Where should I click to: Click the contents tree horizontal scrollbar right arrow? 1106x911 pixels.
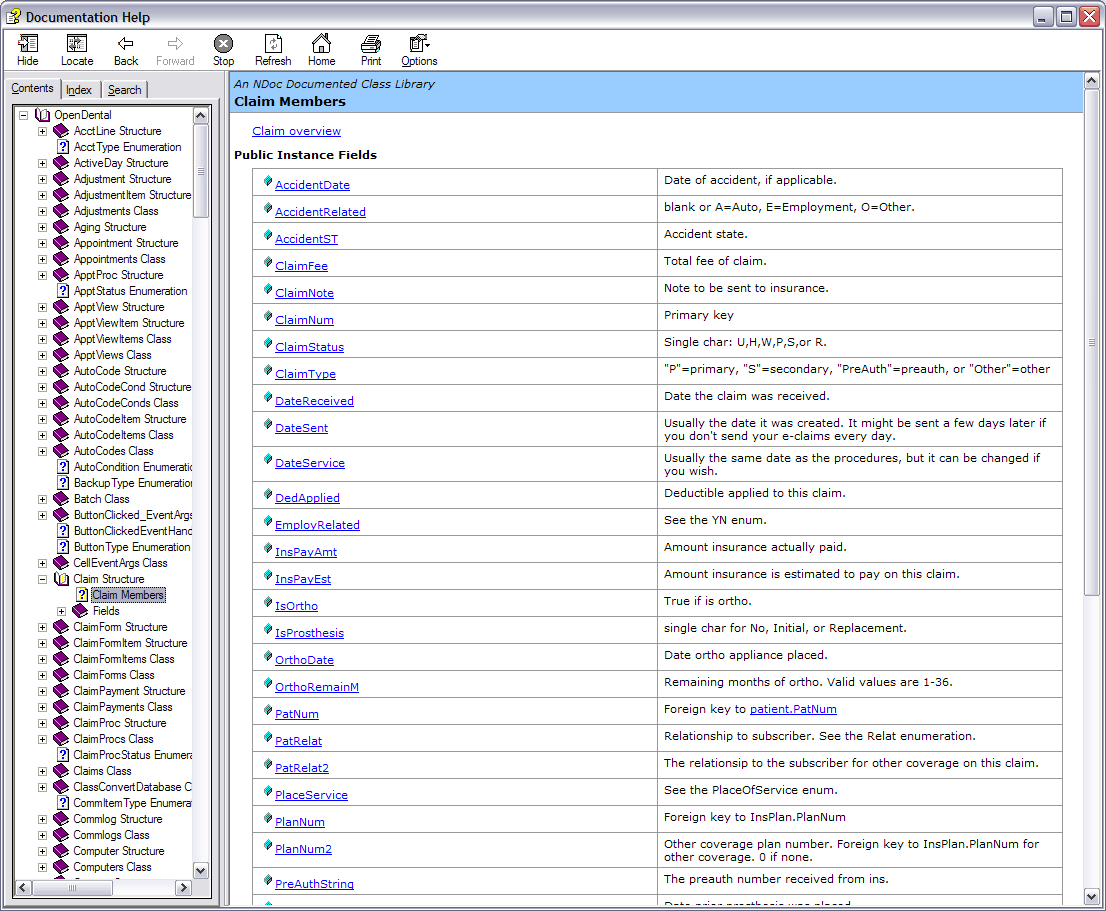pyautogui.click(x=183, y=888)
